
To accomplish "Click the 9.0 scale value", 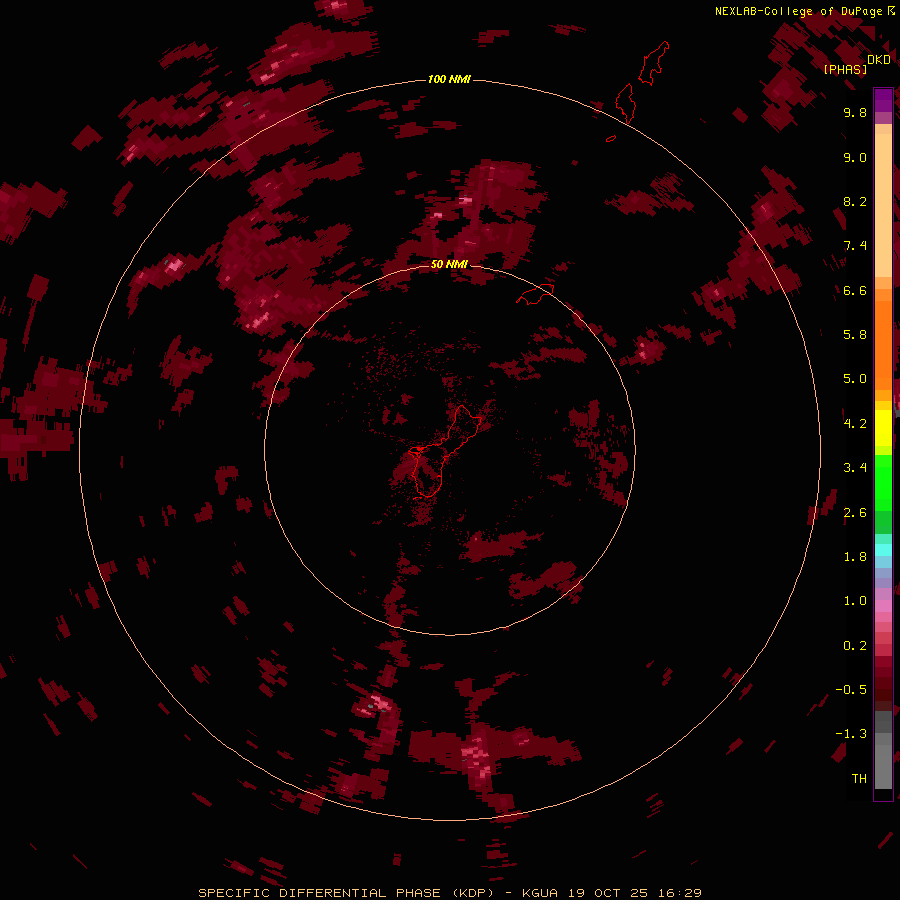I will (x=855, y=157).
